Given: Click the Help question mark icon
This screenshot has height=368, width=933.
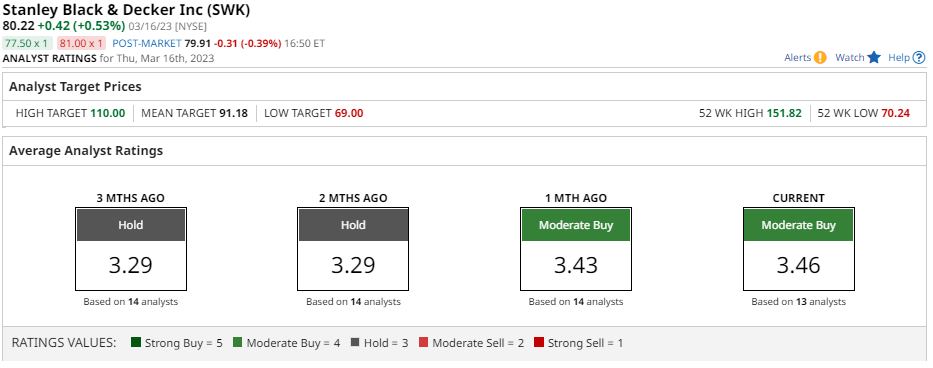Looking at the screenshot, I should tap(919, 58).
